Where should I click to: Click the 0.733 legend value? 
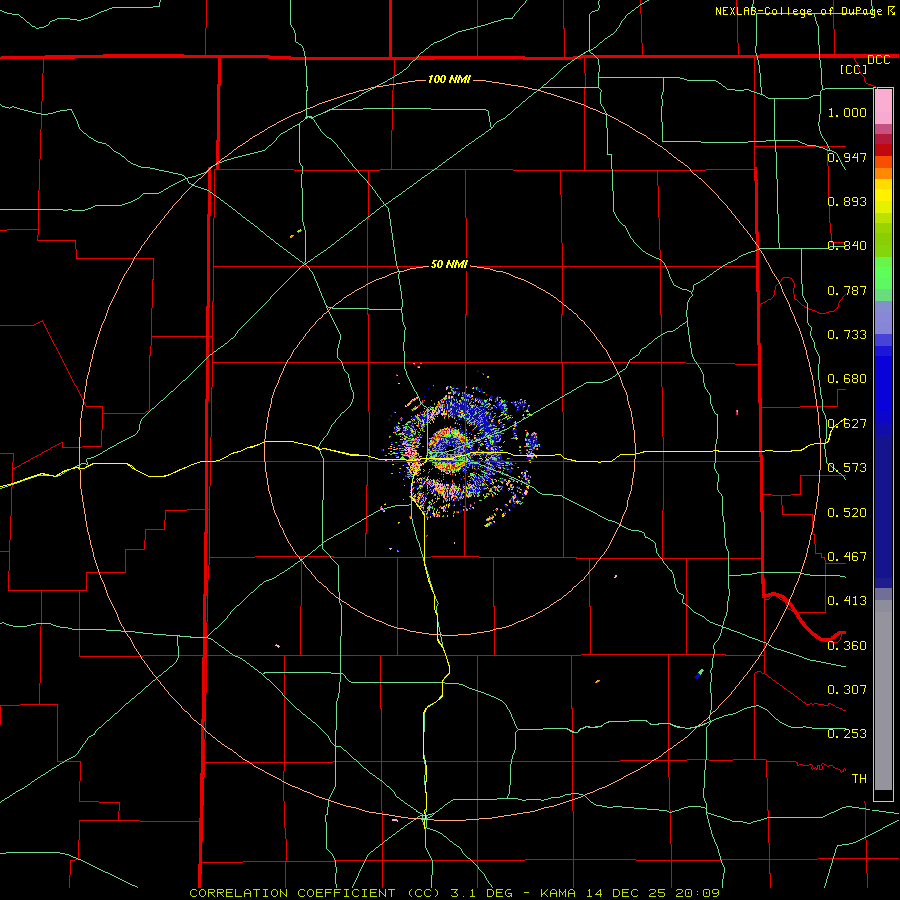[x=847, y=335]
